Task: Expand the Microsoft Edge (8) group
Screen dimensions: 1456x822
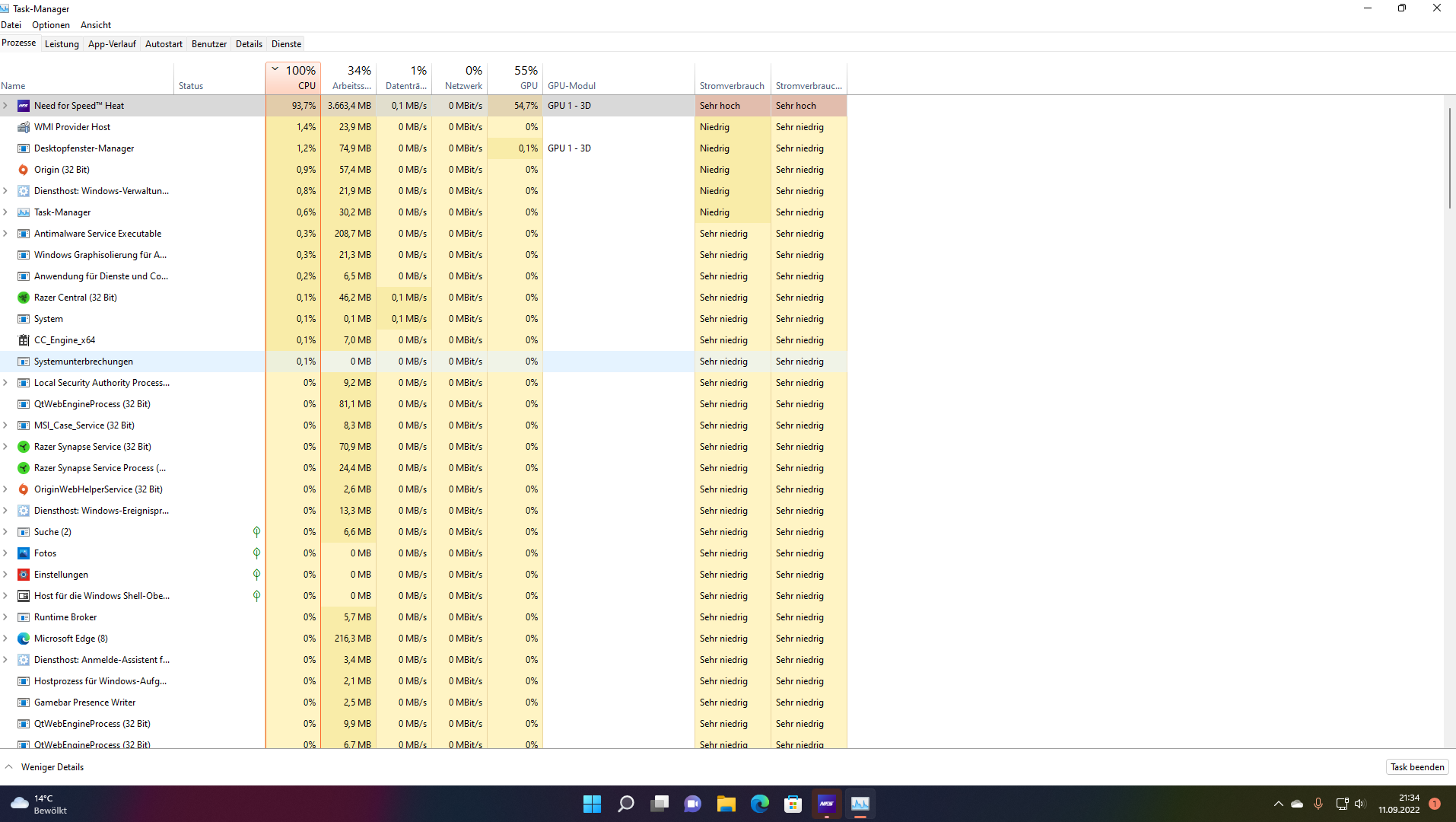Action: point(5,639)
